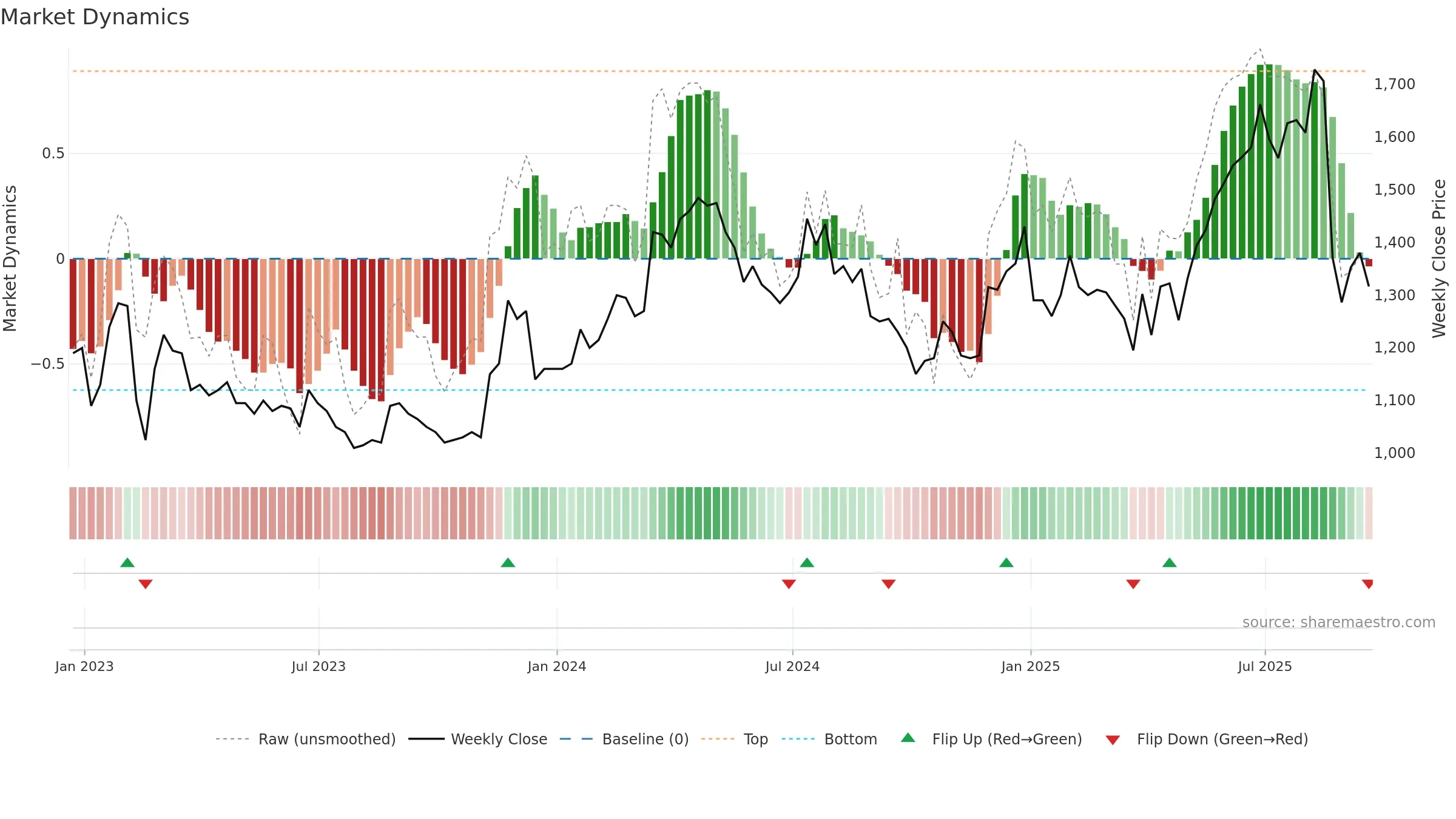Click the 1,400 price axis tick

click(1395, 242)
